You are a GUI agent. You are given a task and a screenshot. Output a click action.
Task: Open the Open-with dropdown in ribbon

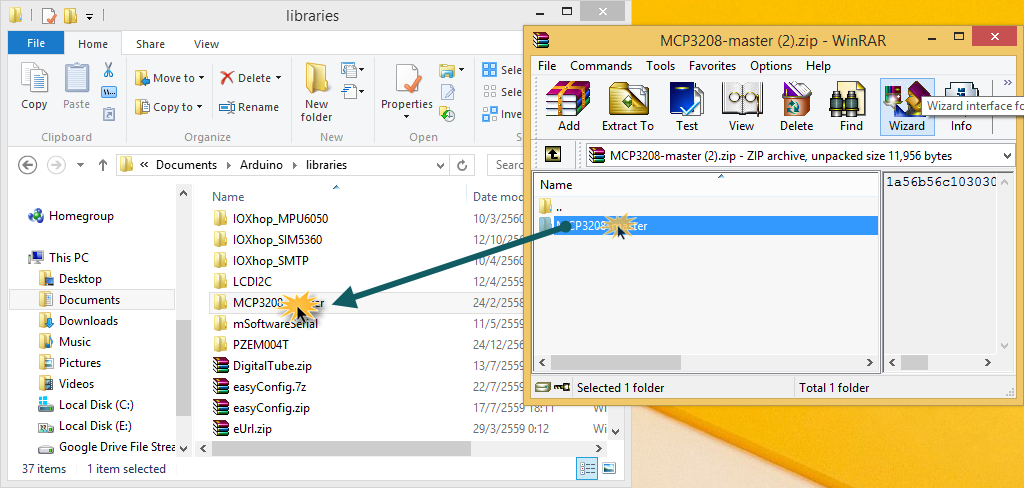tap(451, 70)
